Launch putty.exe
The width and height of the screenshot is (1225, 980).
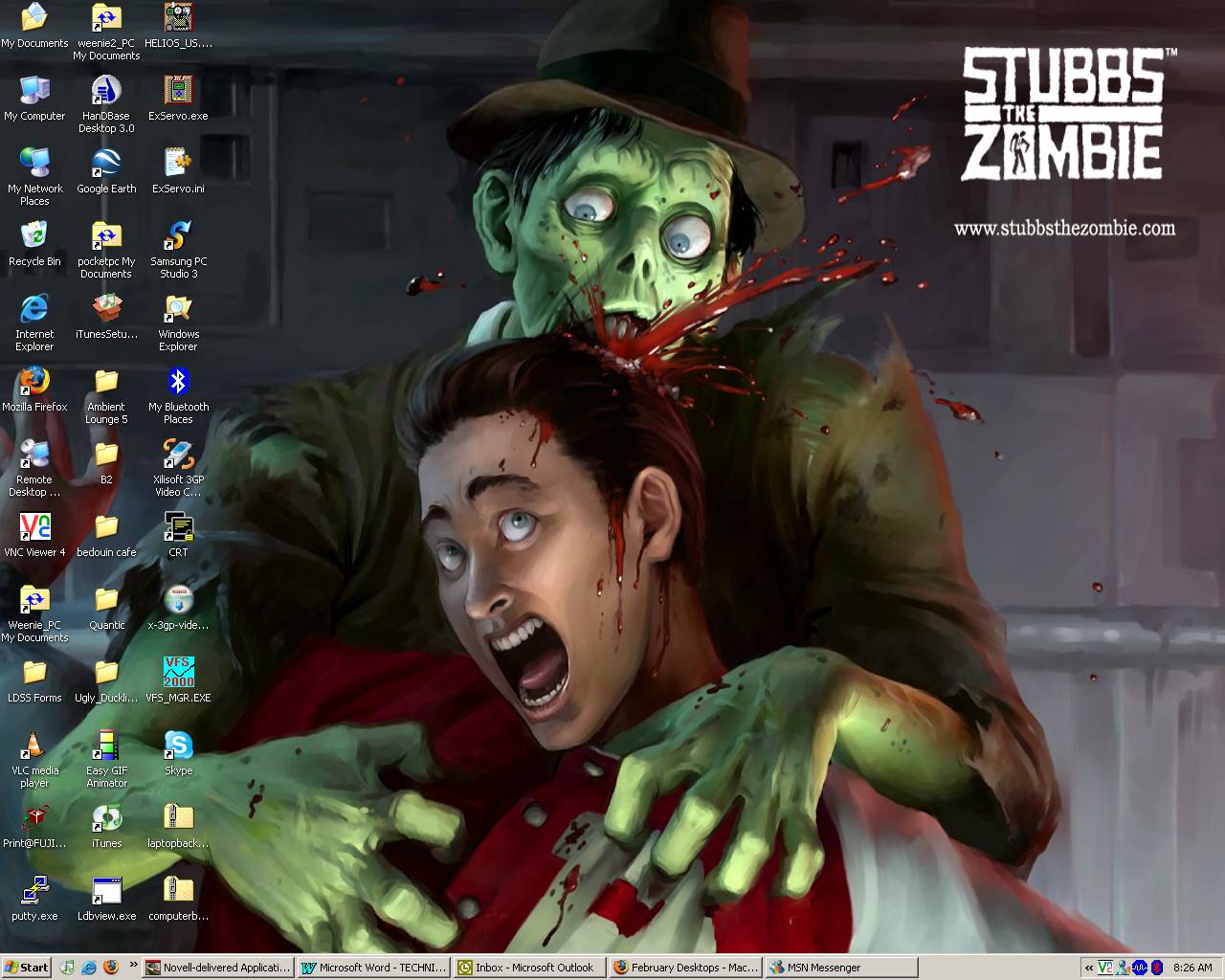[34, 899]
